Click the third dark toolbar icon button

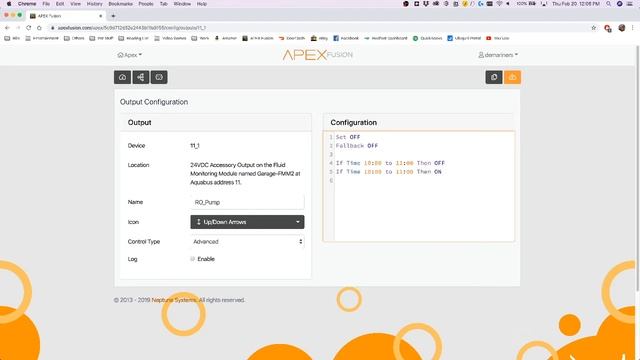(x=159, y=77)
